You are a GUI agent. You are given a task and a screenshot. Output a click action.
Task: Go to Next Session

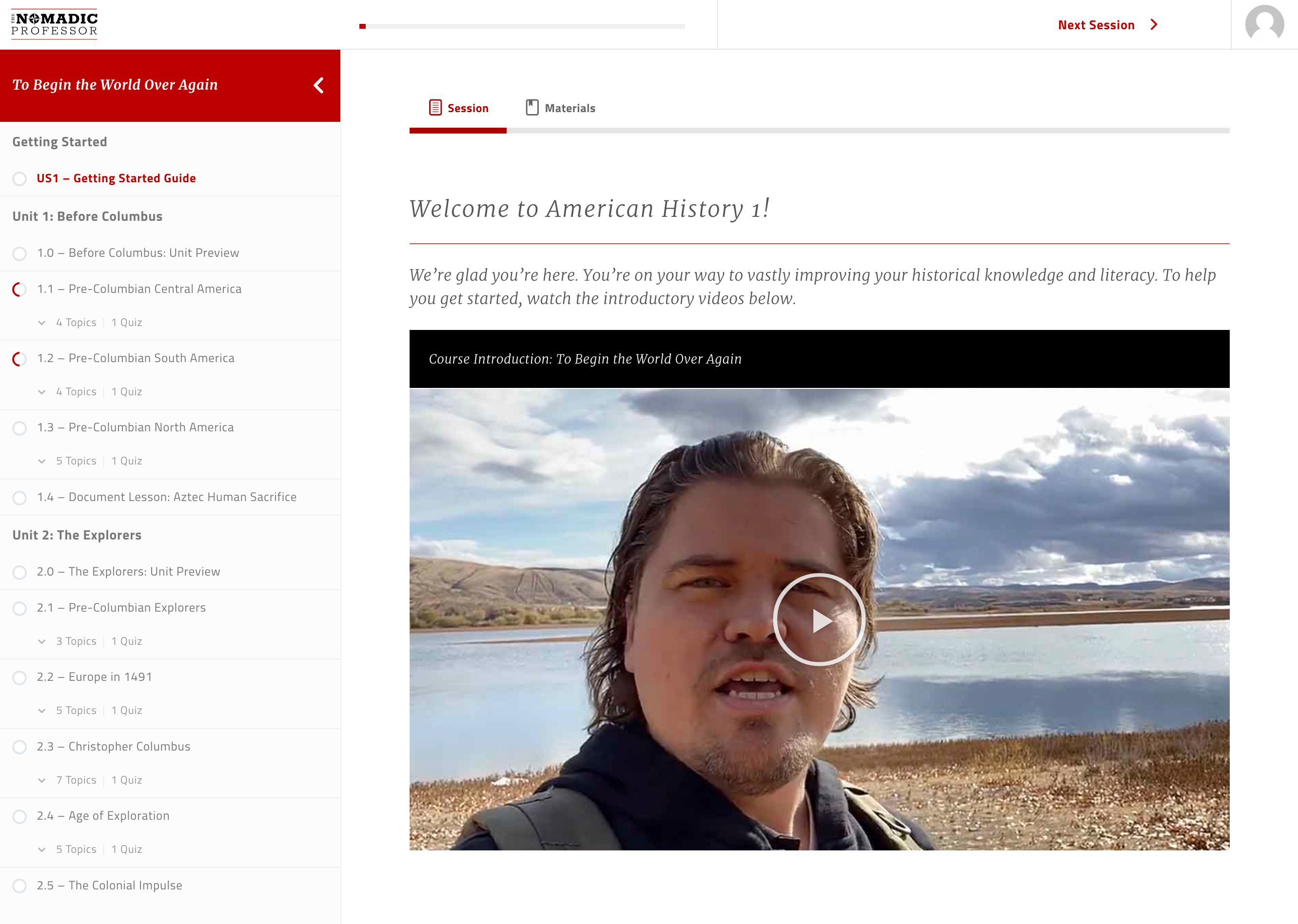tap(1107, 24)
